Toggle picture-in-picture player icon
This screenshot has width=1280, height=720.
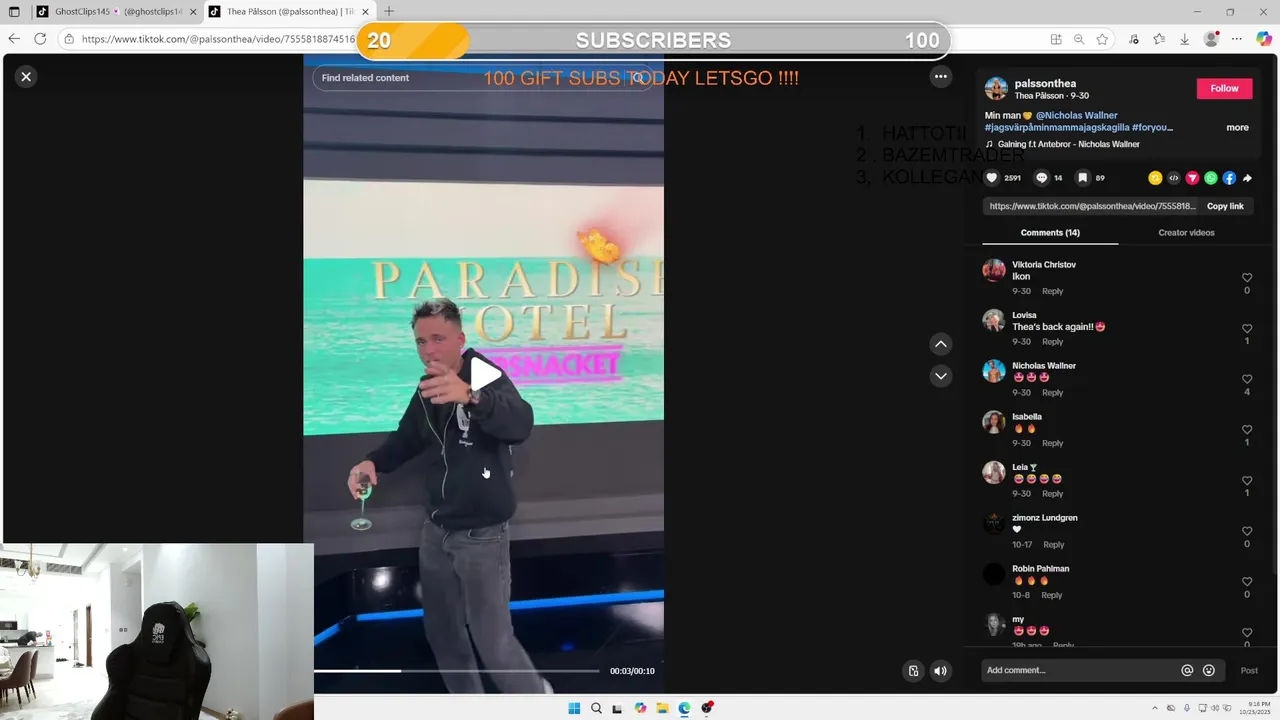(912, 671)
